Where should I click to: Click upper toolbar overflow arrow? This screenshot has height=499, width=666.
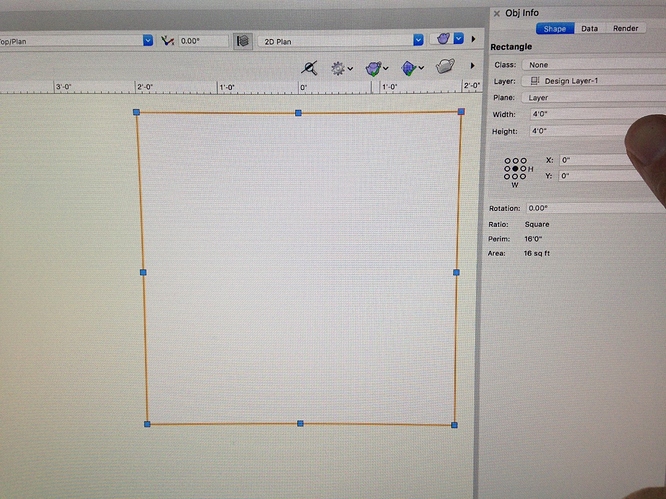pos(473,39)
